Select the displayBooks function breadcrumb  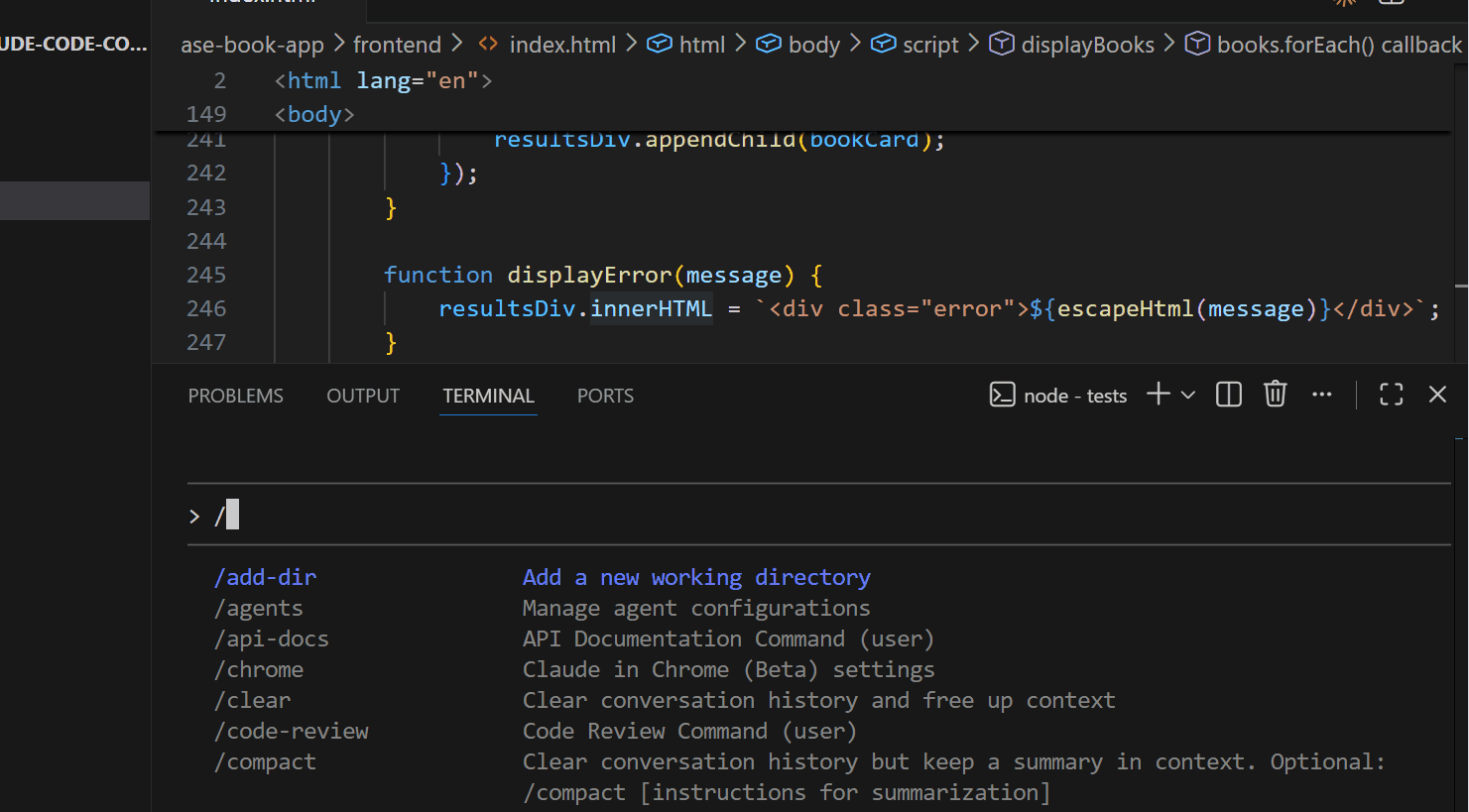(x=1088, y=45)
